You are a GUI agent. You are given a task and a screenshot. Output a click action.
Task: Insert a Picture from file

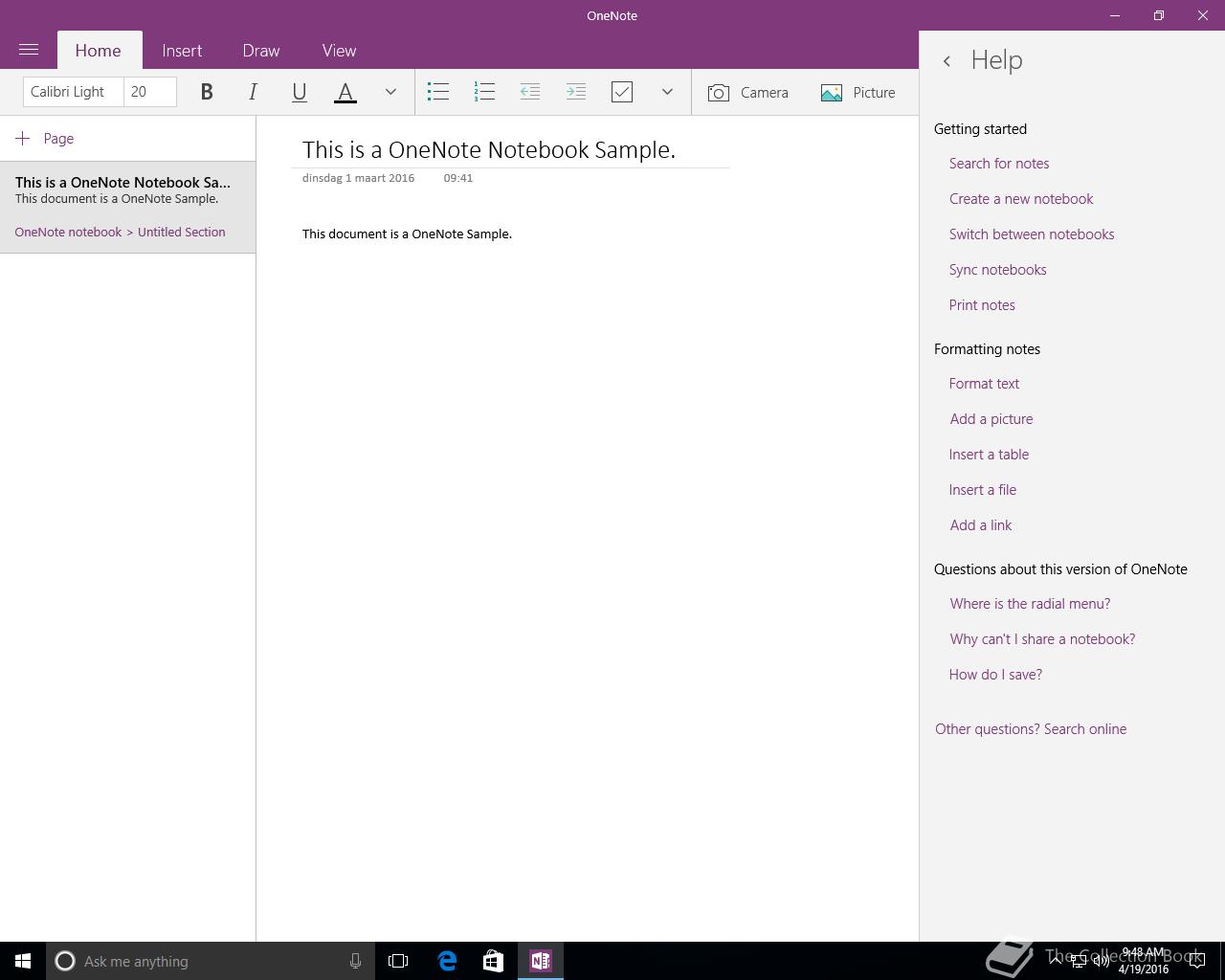click(858, 92)
